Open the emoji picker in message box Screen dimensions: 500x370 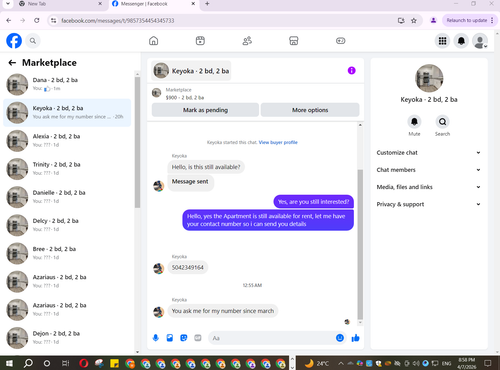click(340, 338)
